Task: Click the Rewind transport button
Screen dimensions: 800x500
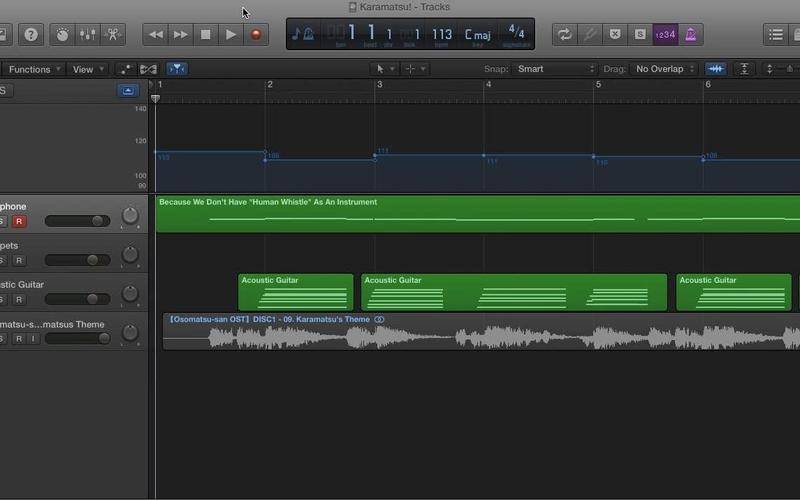Action: tap(156, 34)
